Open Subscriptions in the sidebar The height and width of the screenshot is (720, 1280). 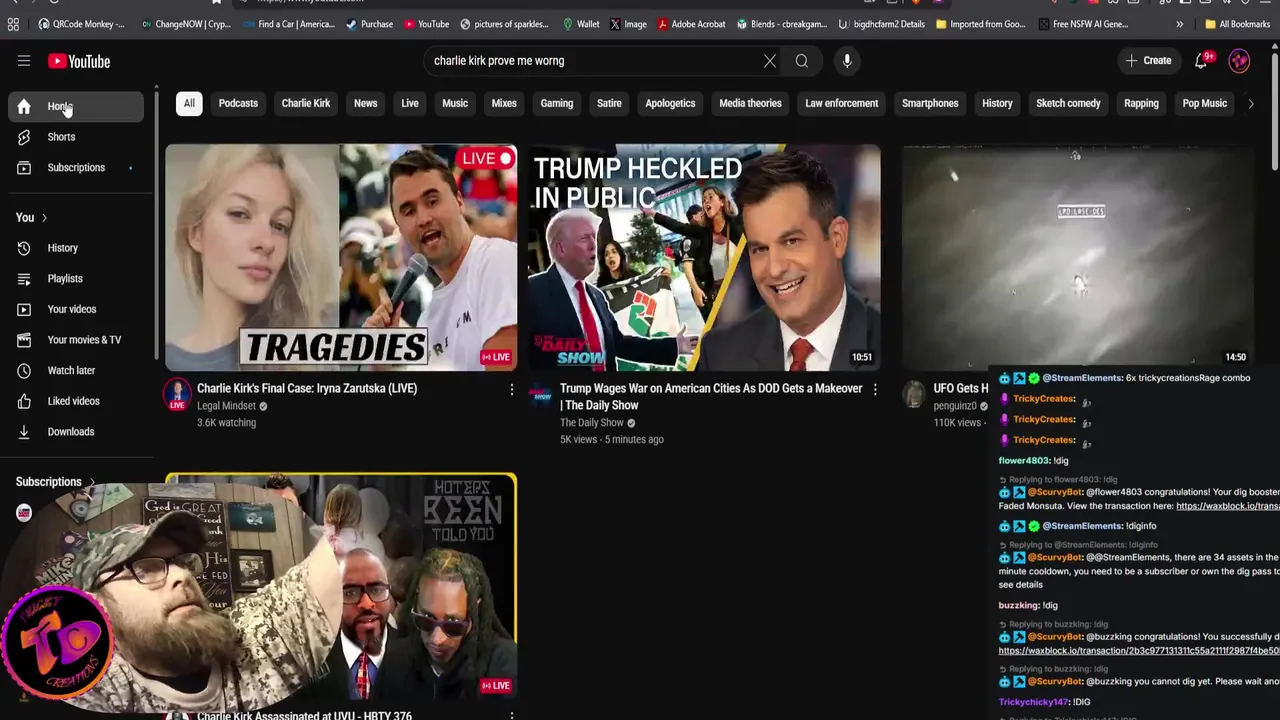(75, 168)
